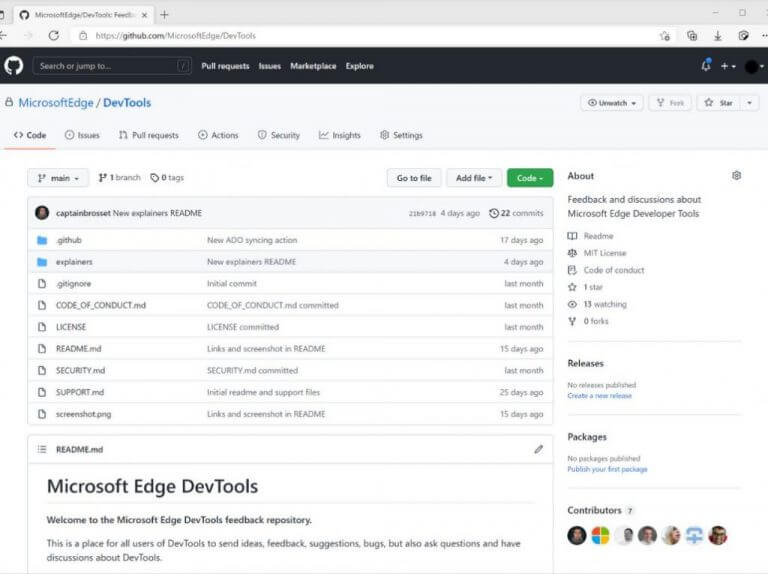Click the browser address bar URL

[x=175, y=36]
